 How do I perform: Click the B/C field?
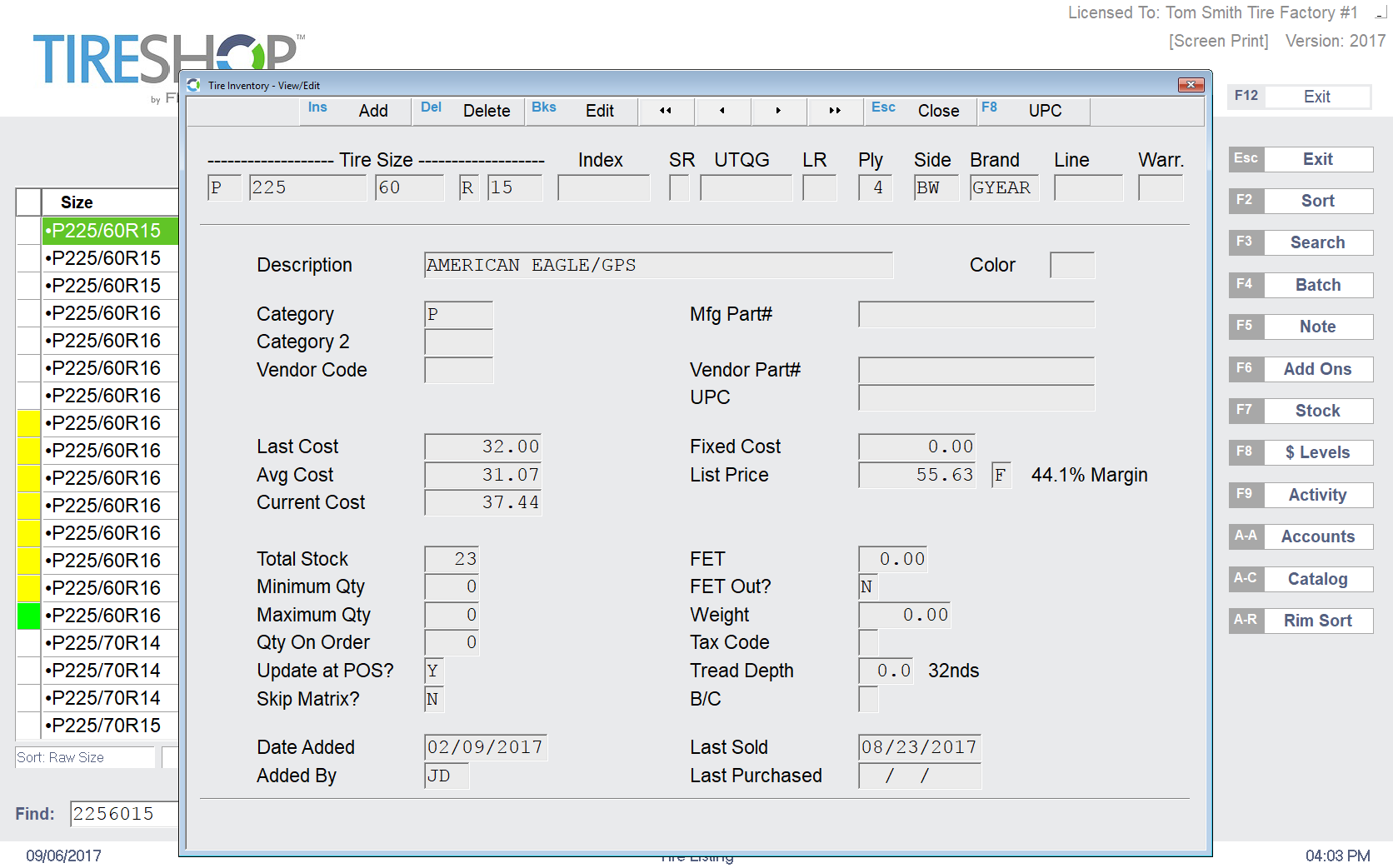868,699
